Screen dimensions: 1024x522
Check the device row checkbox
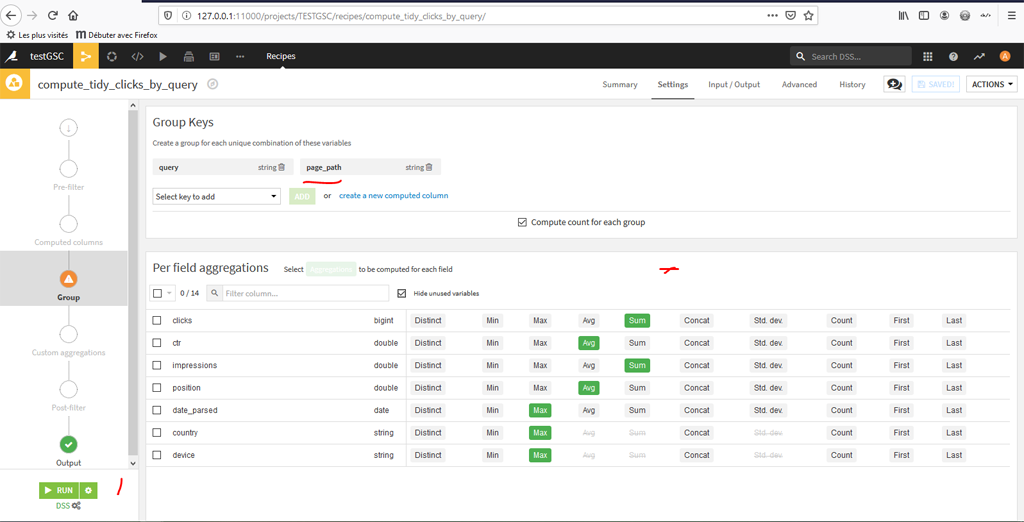click(x=157, y=455)
